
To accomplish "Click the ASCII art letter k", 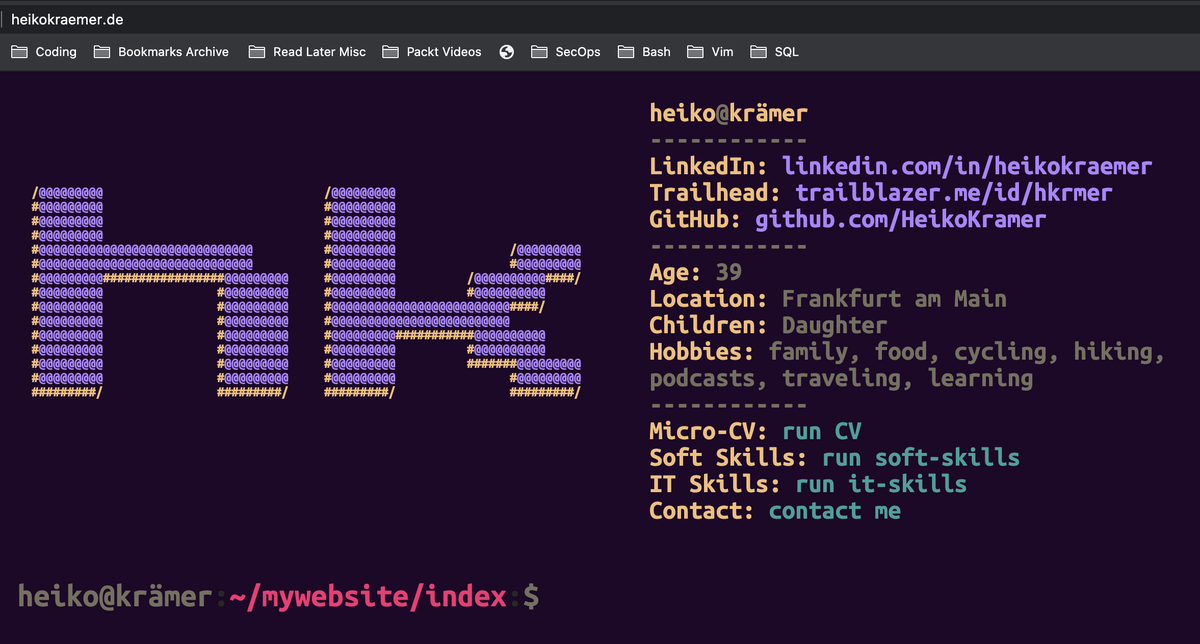I will (x=452, y=292).
